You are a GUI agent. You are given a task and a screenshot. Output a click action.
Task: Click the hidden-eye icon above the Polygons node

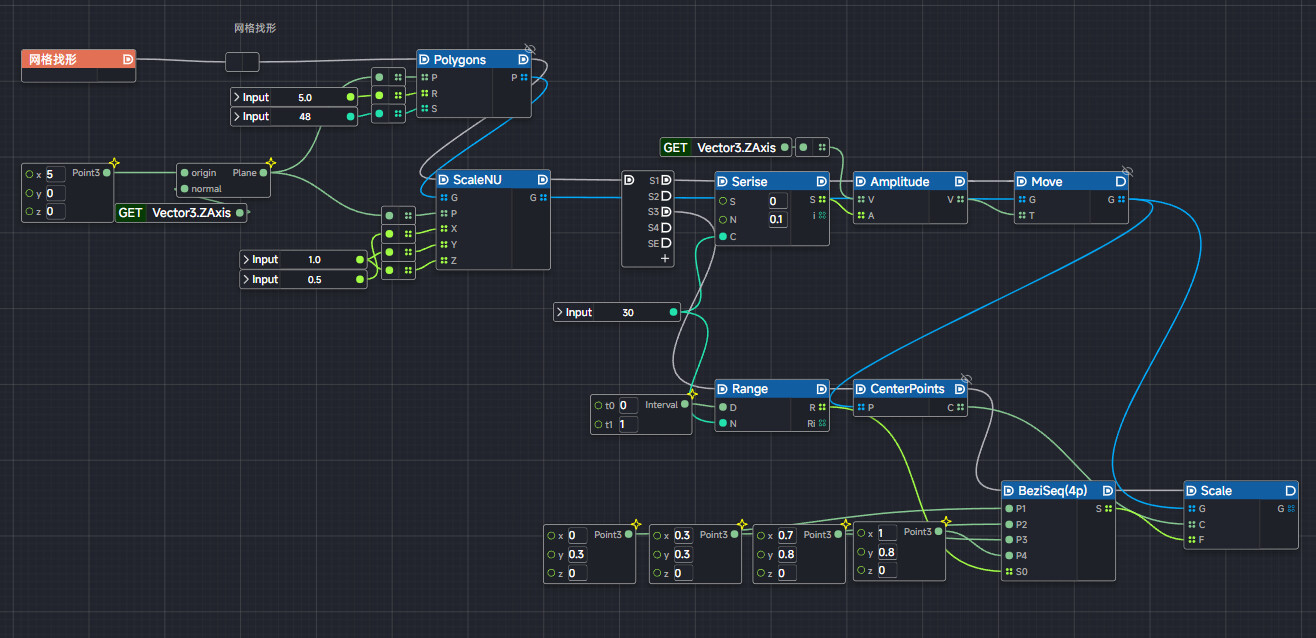[530, 48]
